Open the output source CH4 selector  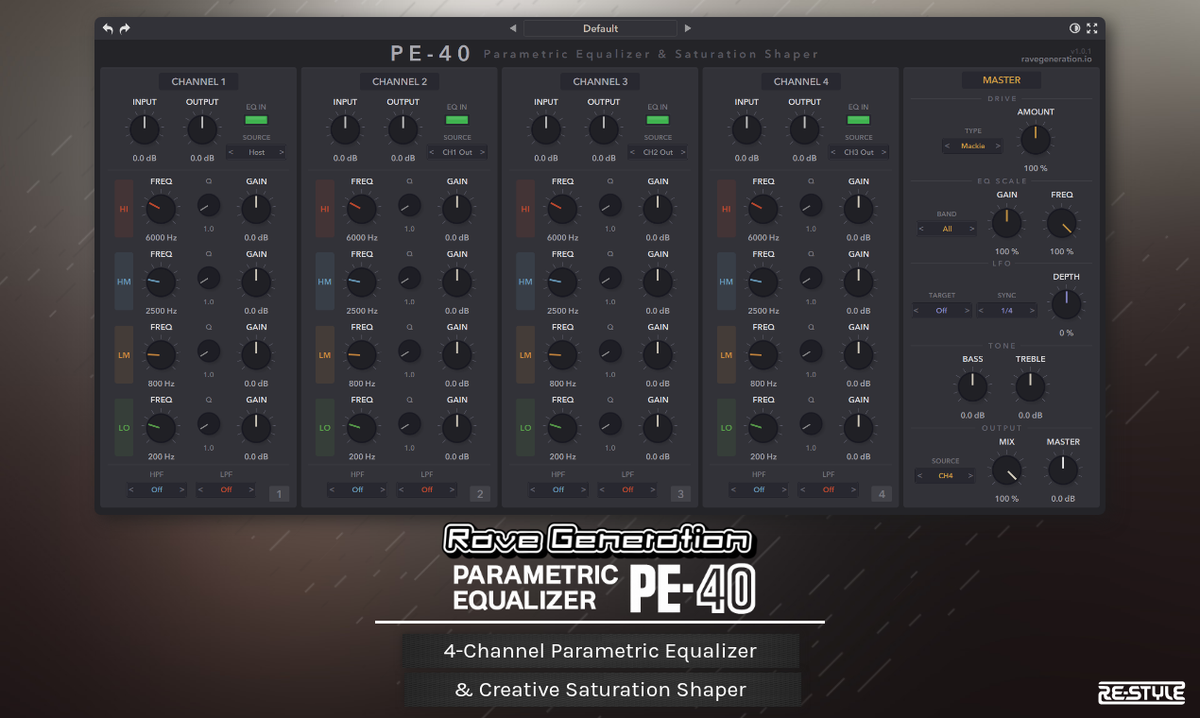click(945, 476)
